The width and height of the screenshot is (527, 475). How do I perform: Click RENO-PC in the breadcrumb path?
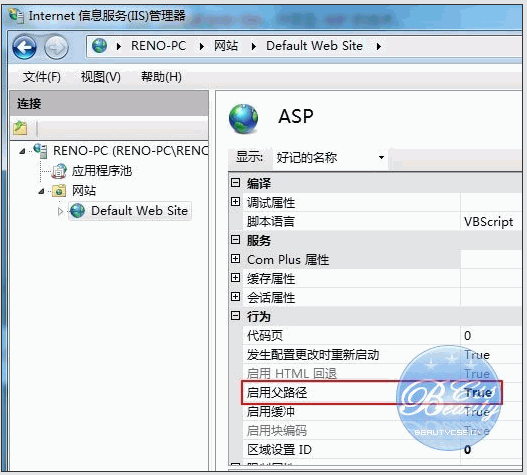pyautogui.click(x=158, y=46)
